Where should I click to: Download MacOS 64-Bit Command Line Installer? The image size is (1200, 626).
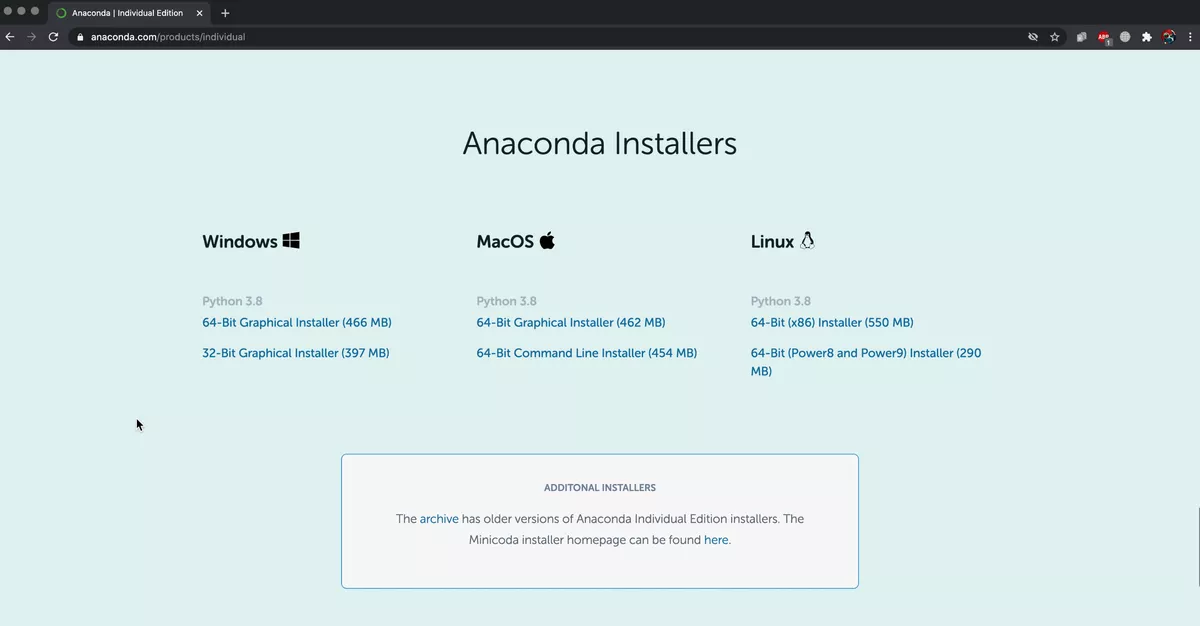(587, 353)
